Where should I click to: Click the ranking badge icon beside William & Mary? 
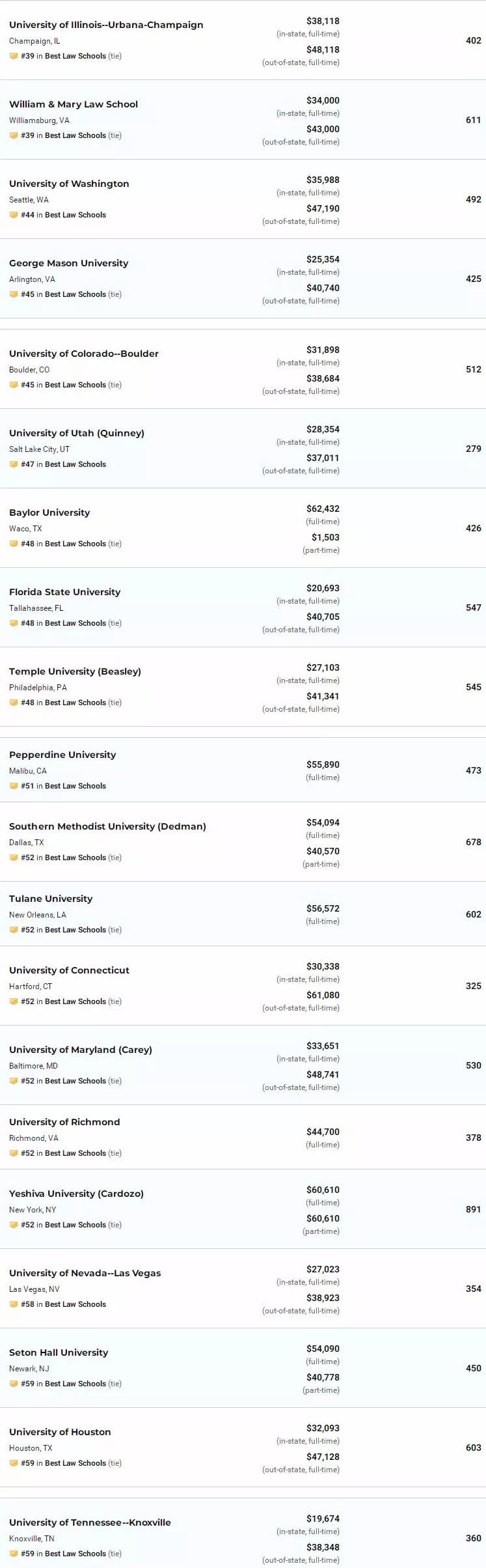point(14,135)
